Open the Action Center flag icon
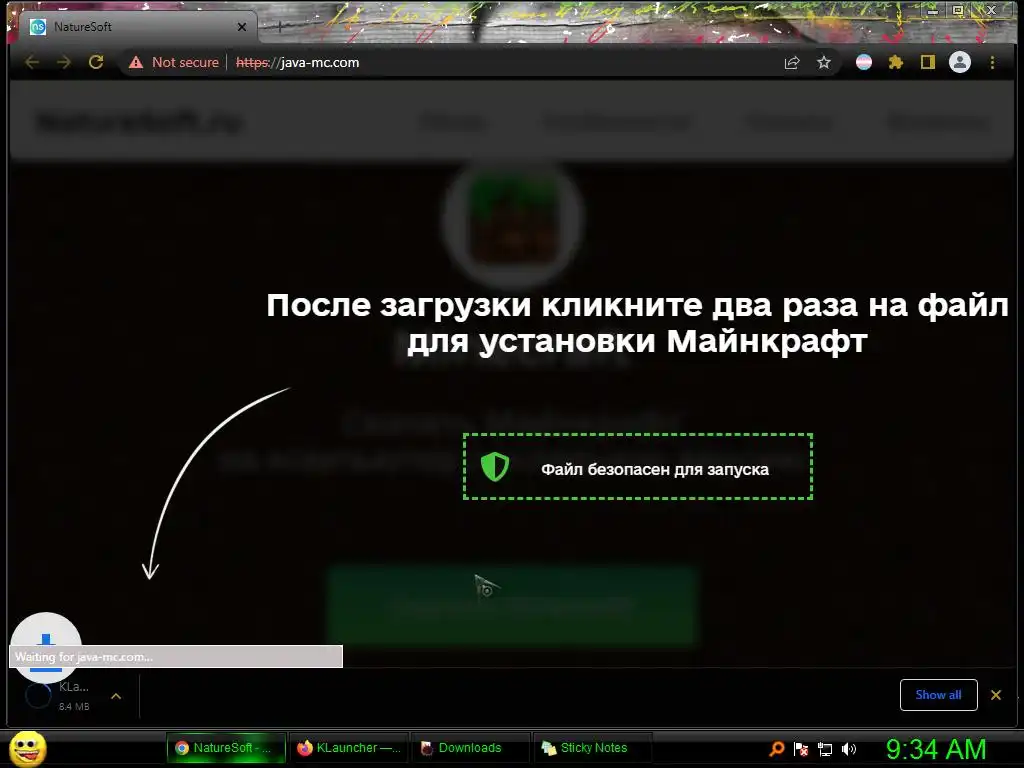The height and width of the screenshot is (768, 1024). [x=801, y=749]
